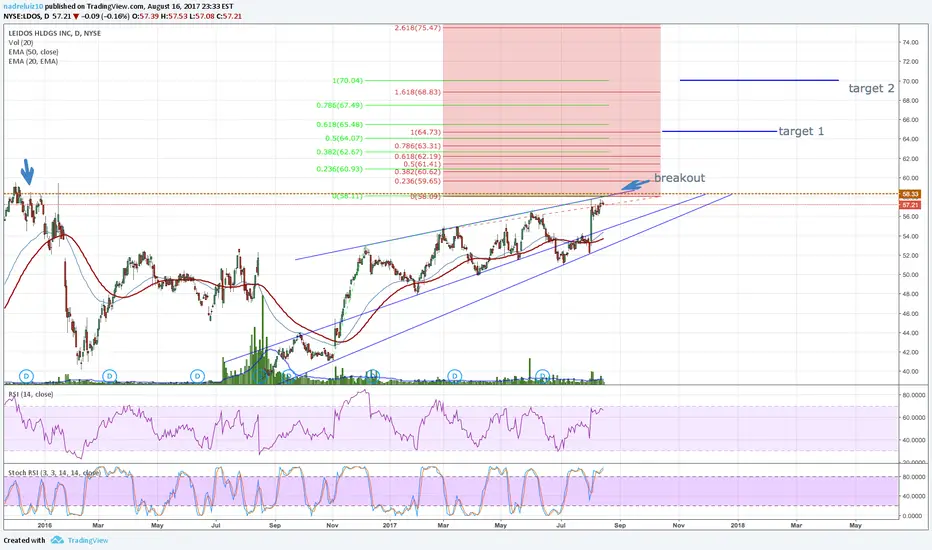Click the Nov label before 2018 on axis
932x550 pixels.
678,525
